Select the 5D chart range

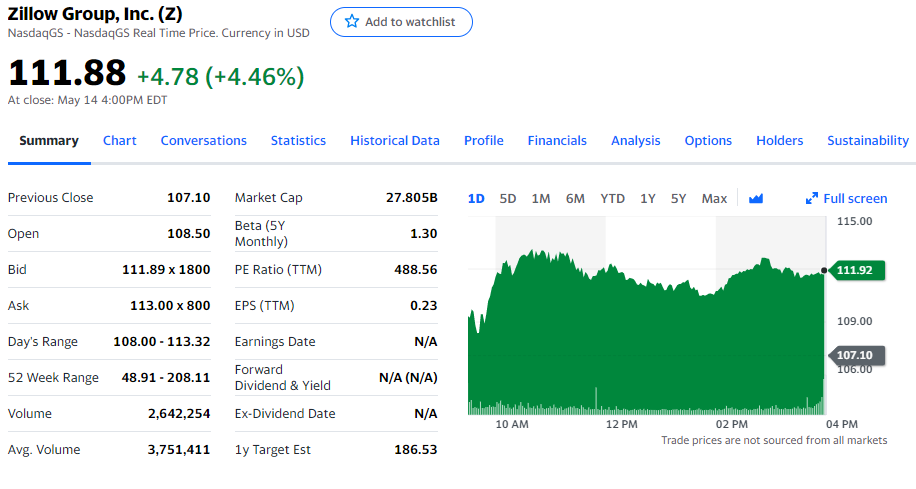(x=508, y=199)
